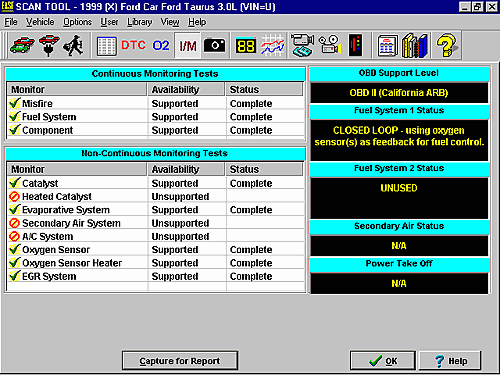
Task: Click the Help button at bottom right
Action: tap(450, 361)
